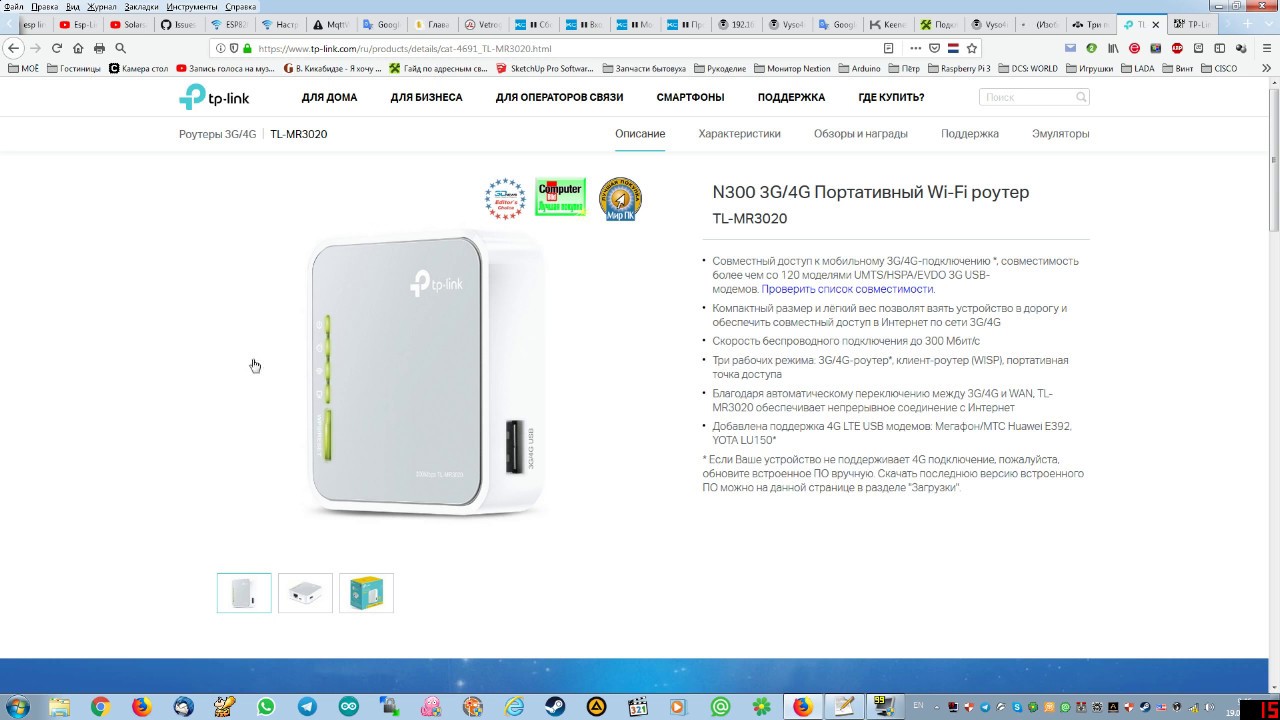Open the Firefox hamburger menu

pos(1266,48)
